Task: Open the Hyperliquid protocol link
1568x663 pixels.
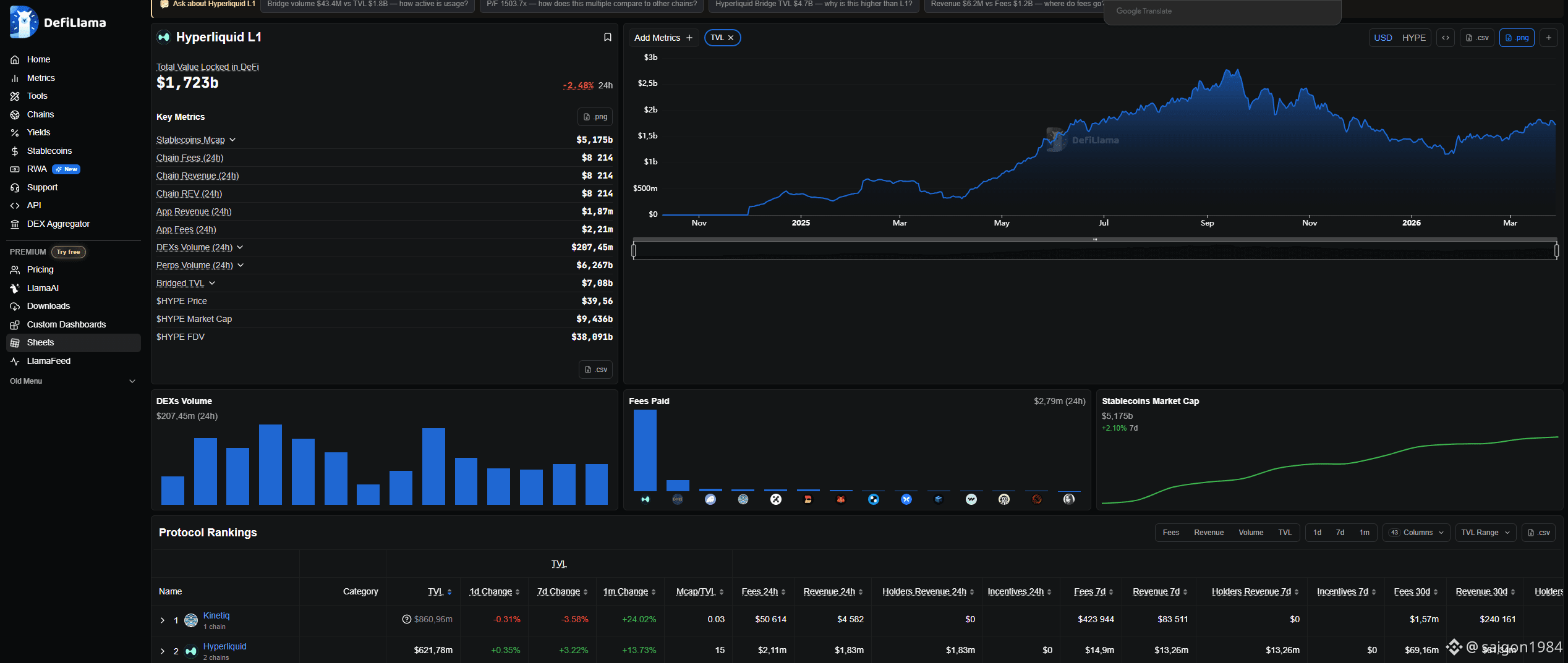Action: click(x=224, y=646)
